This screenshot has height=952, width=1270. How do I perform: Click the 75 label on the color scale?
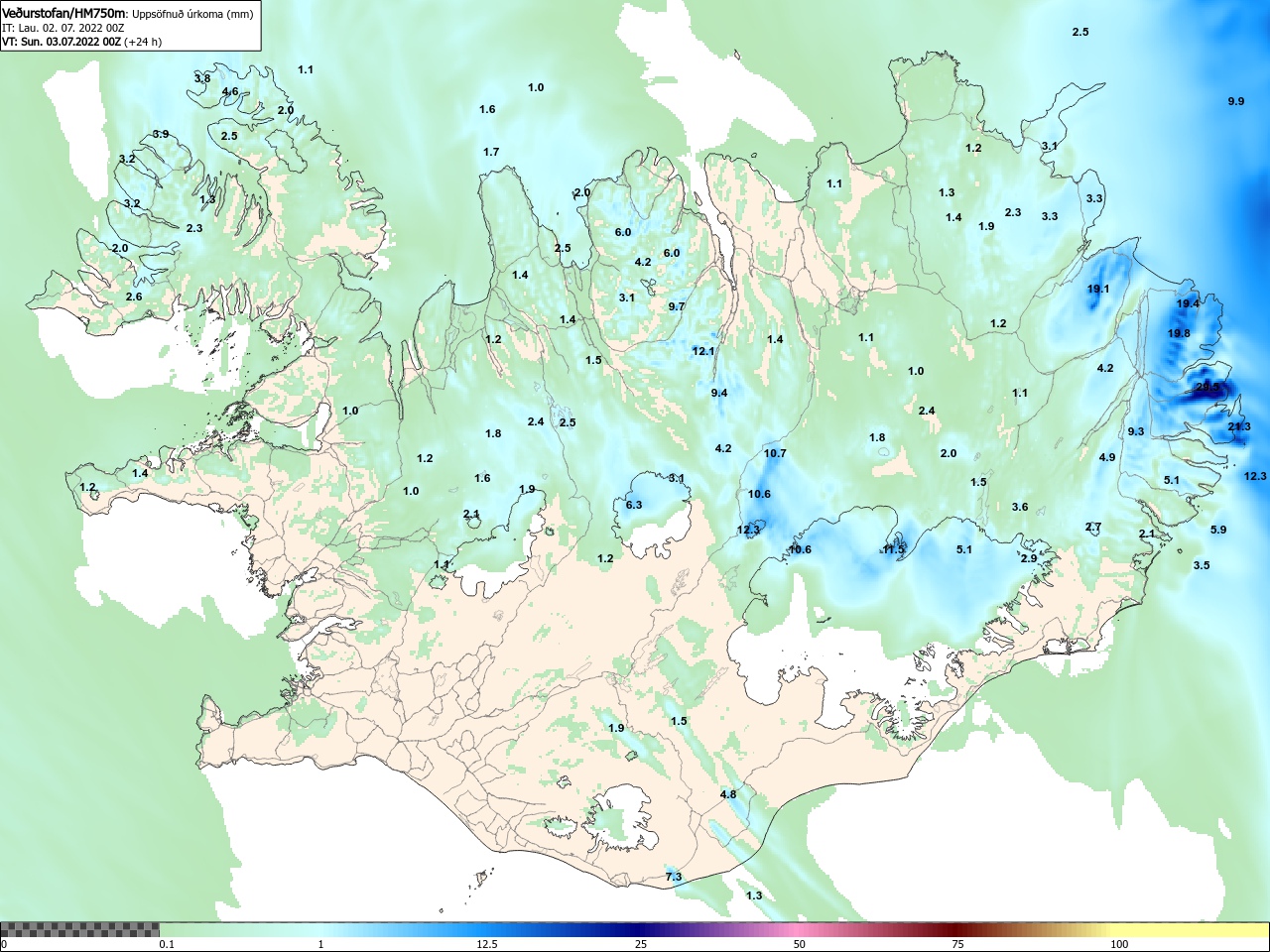tap(957, 944)
